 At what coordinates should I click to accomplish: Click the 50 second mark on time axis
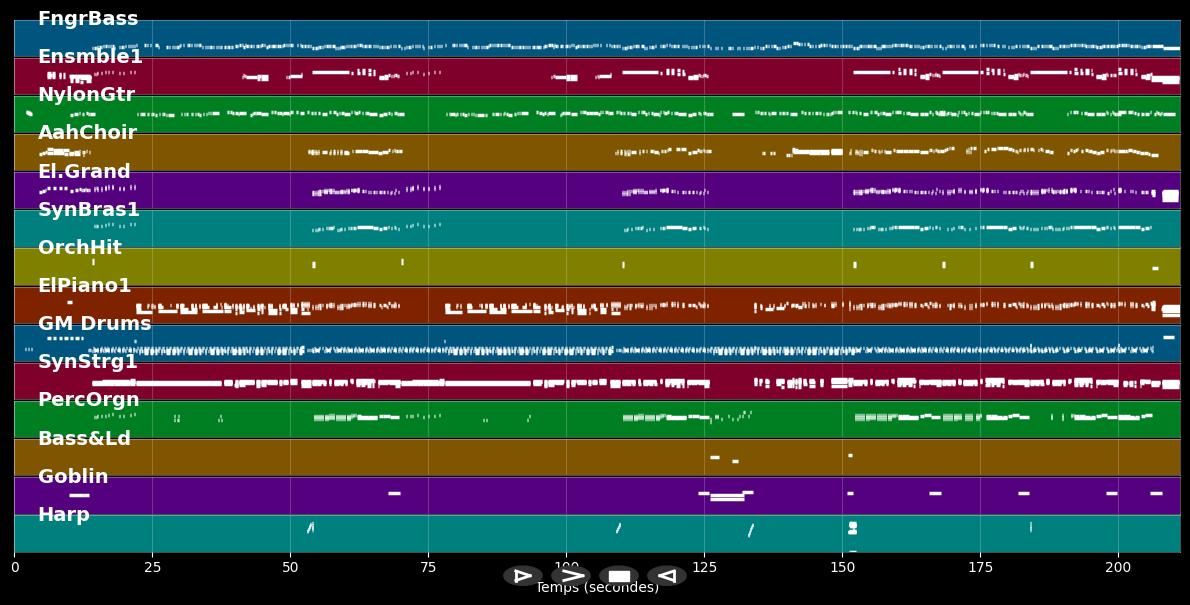(x=290, y=567)
